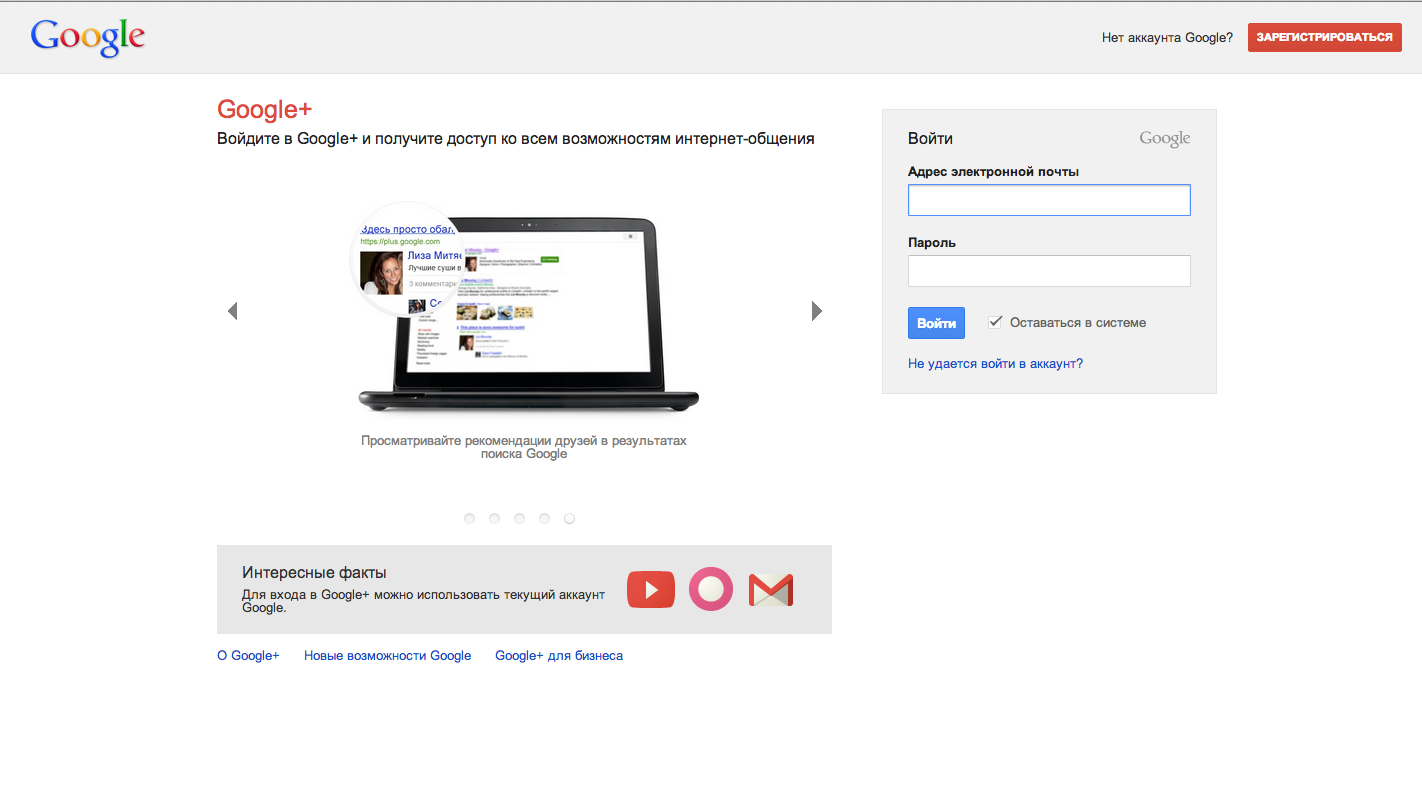The width and height of the screenshot is (1422, 791).
Task: Click the Gmail envelope icon
Action: click(x=771, y=590)
